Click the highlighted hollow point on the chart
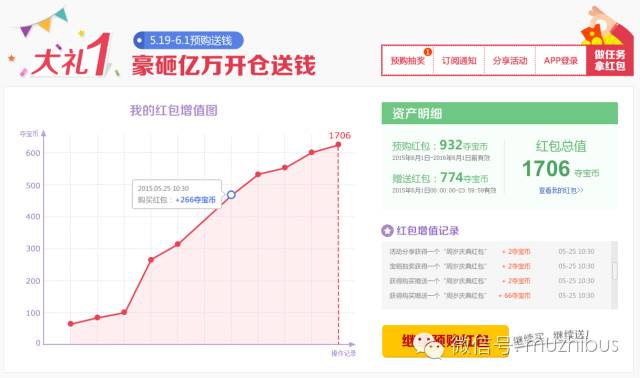Image resolution: width=640 pixels, height=378 pixels. coord(231,195)
